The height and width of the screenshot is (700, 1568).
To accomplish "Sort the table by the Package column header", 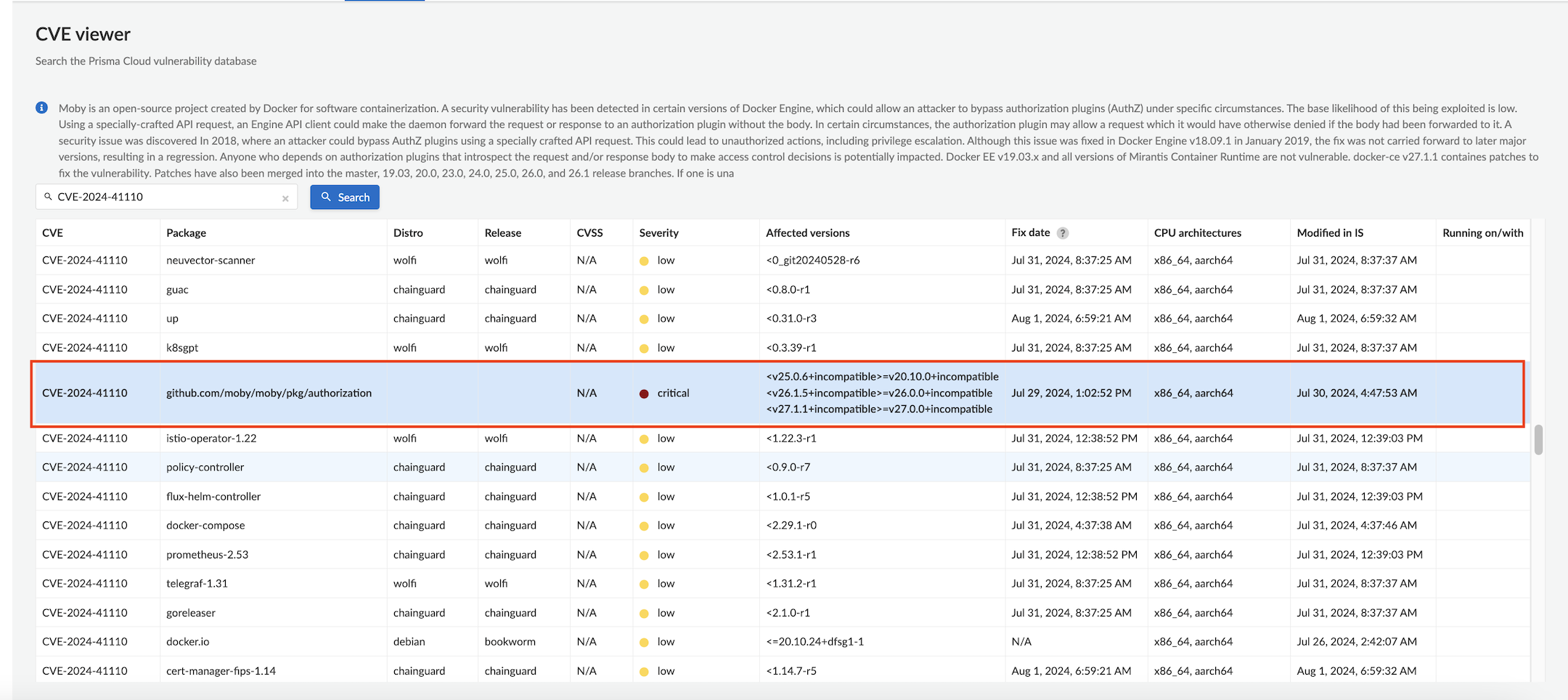I will coord(186,233).
